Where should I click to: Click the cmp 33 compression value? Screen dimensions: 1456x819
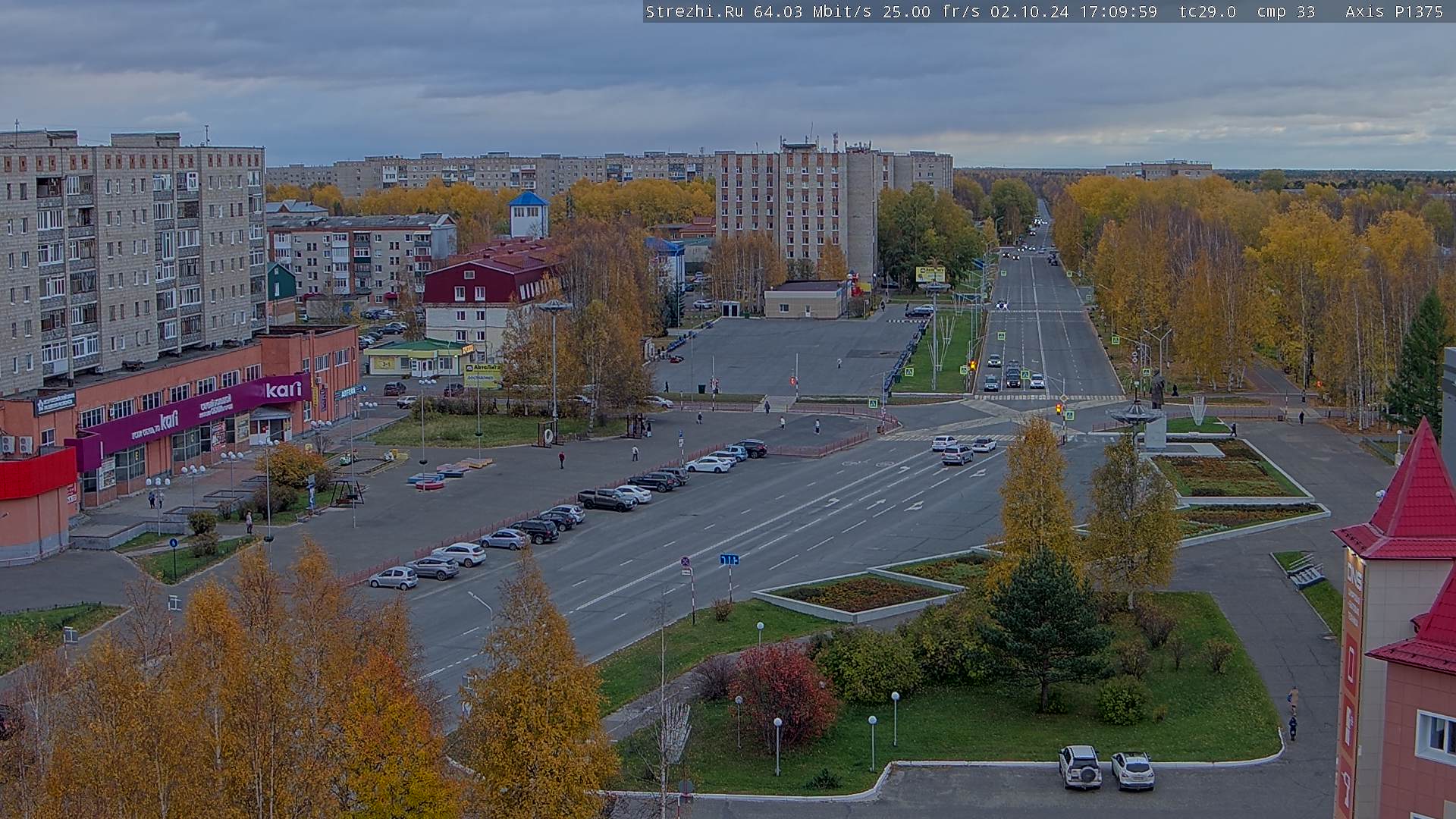[1285, 11]
